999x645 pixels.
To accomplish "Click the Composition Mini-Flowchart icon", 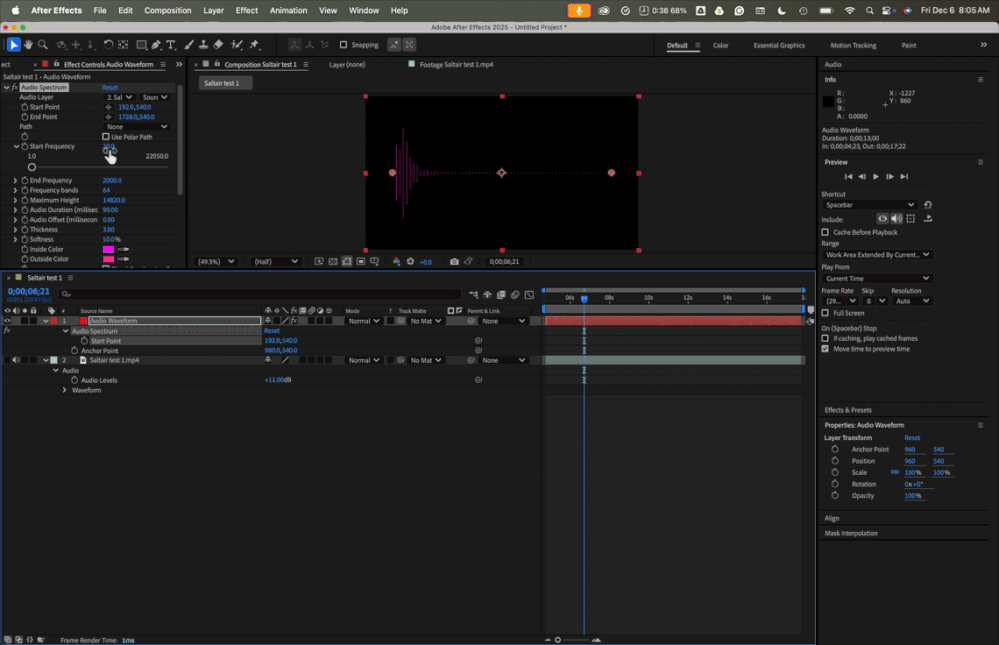I will (x=473, y=294).
